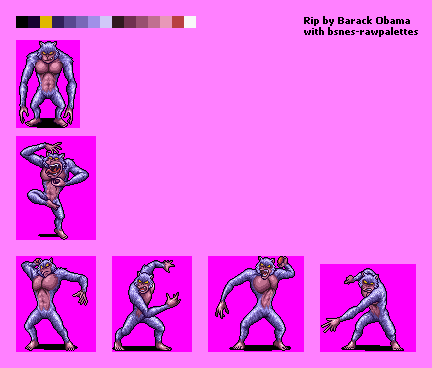
Task: Click the crouching clawing ape sprite
Action: pyautogui.click(x=152, y=304)
